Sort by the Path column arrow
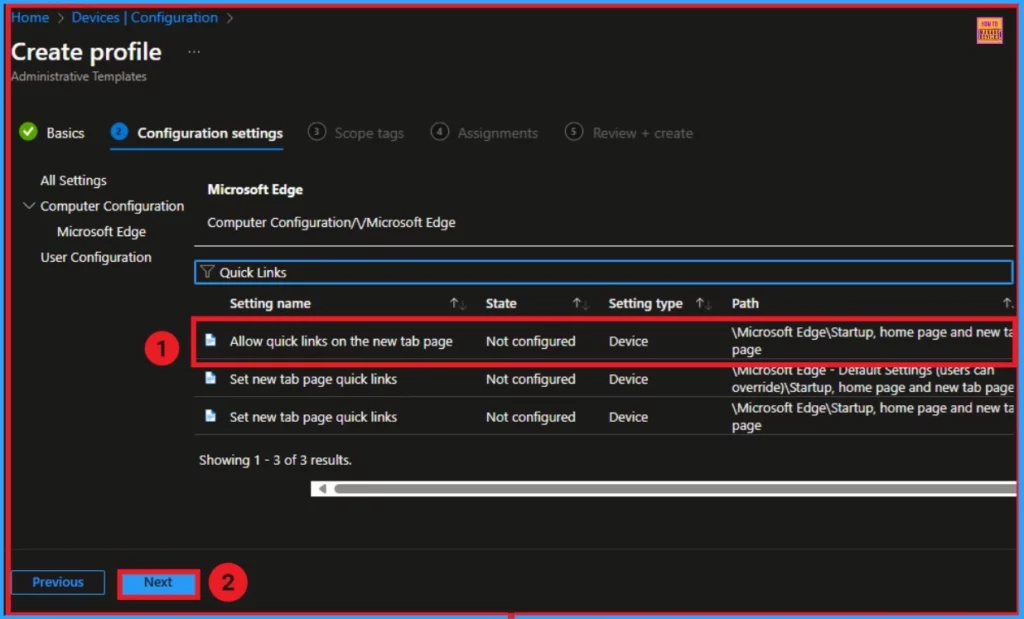The image size is (1024, 619). coord(1006,303)
